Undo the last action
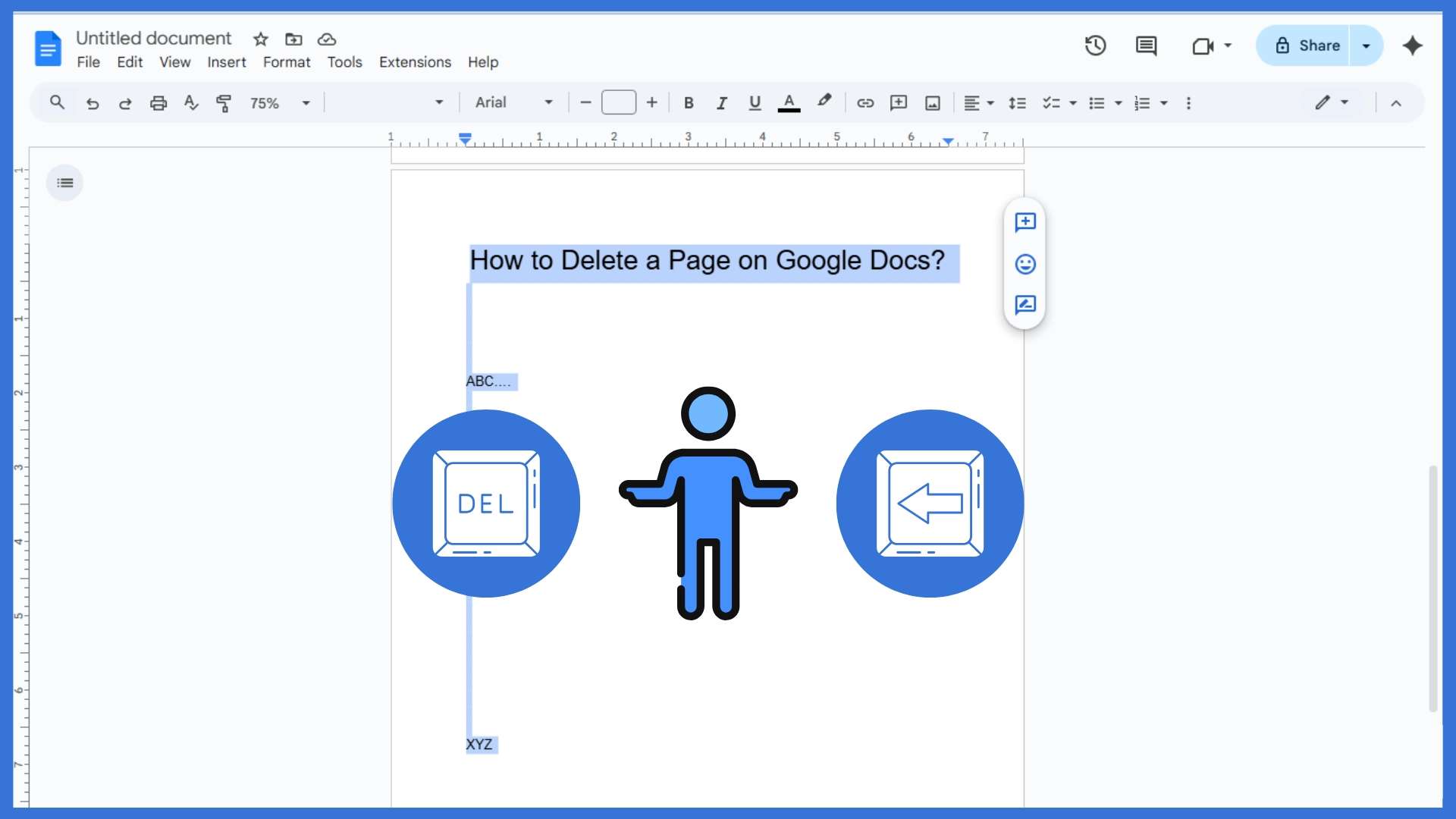The height and width of the screenshot is (819, 1456). 93,103
